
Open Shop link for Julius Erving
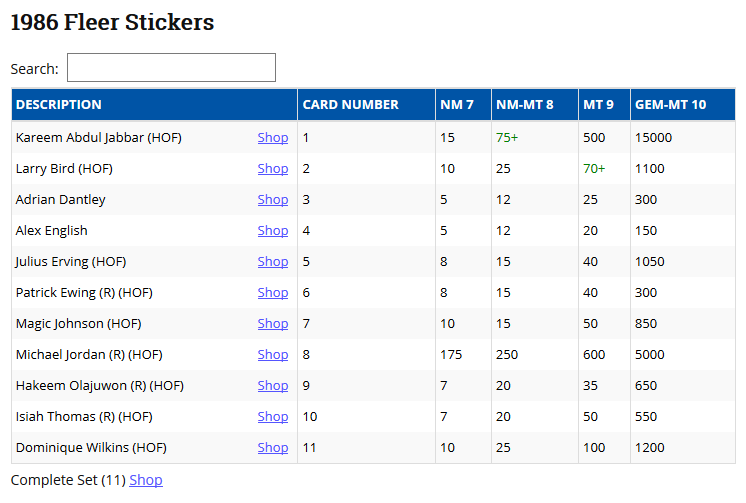coord(272,262)
